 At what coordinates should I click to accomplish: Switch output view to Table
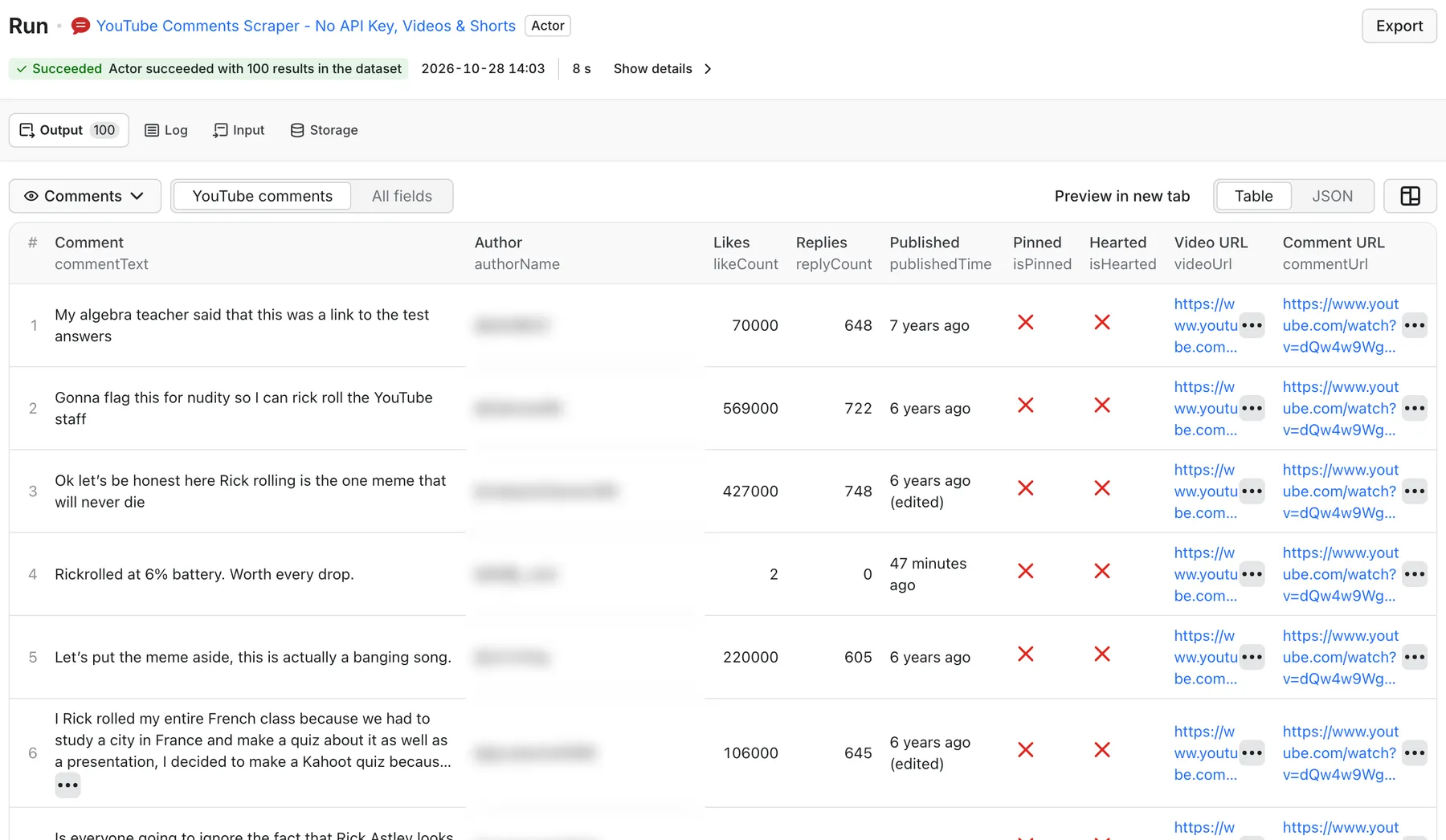point(1253,196)
